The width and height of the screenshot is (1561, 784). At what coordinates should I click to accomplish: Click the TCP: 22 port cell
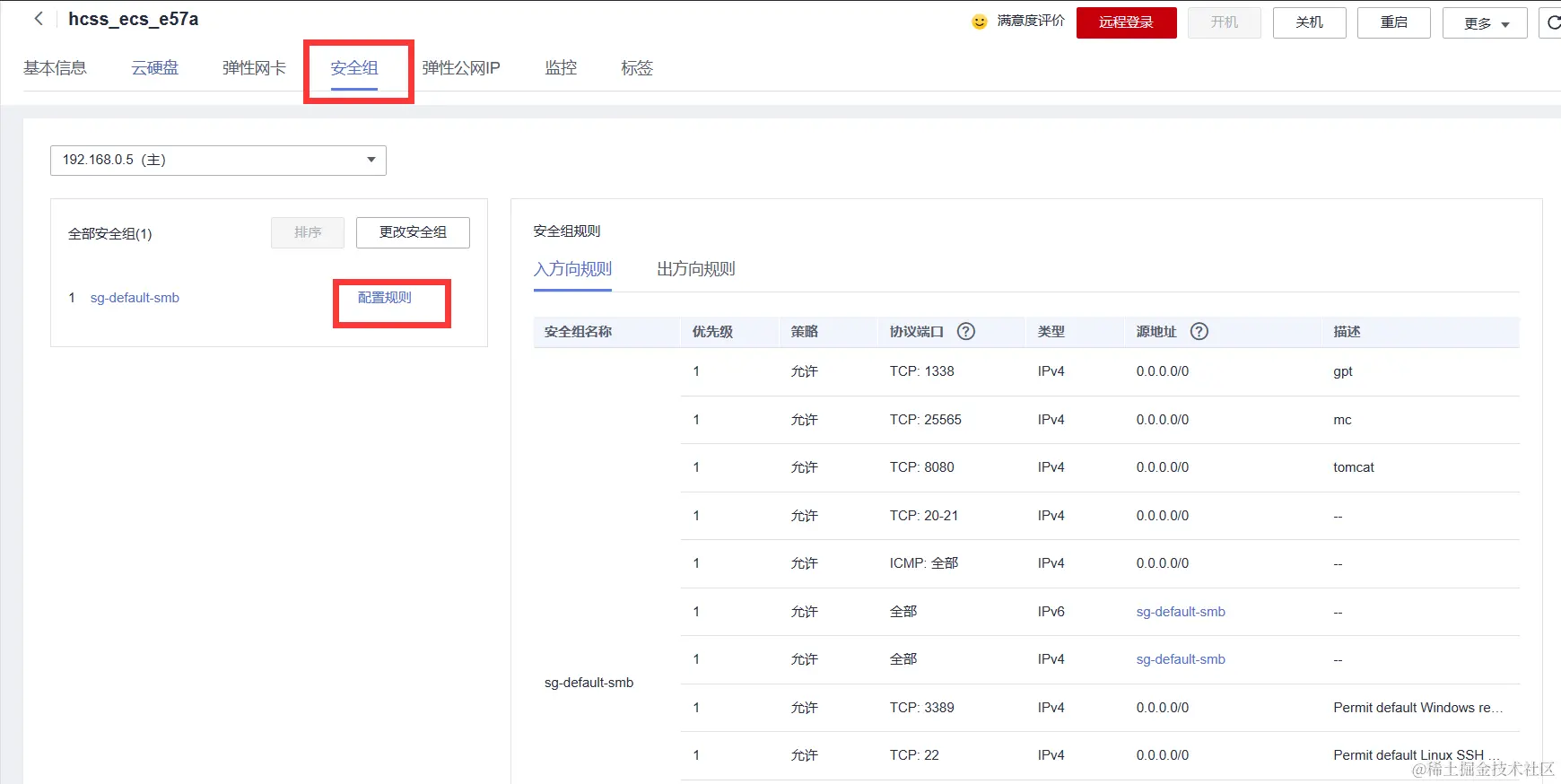point(914,755)
